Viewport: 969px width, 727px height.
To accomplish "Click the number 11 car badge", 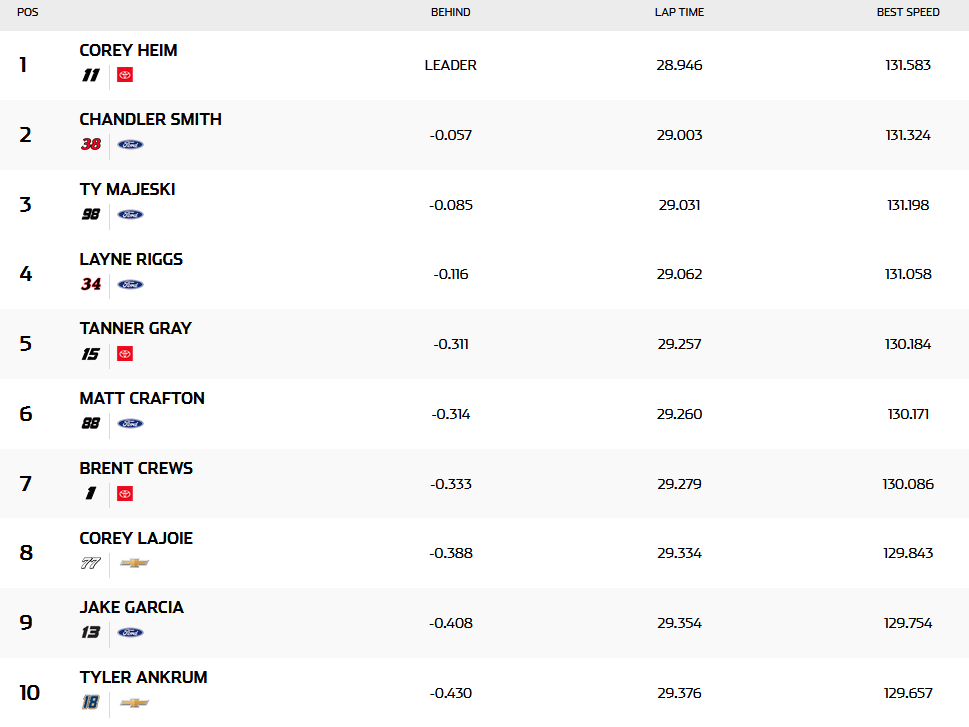I will 91,75.
